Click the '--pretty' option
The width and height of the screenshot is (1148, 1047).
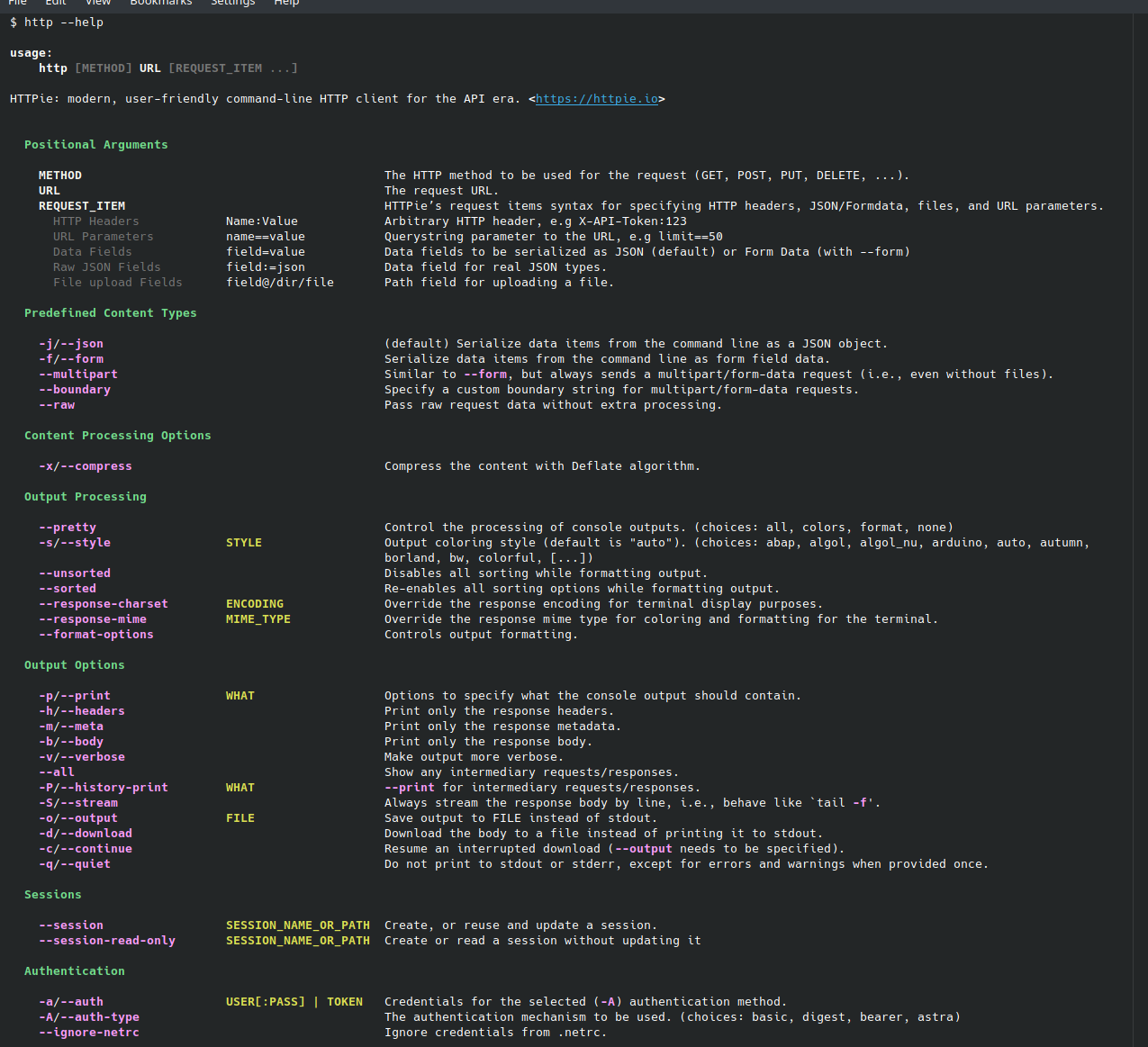pos(68,528)
